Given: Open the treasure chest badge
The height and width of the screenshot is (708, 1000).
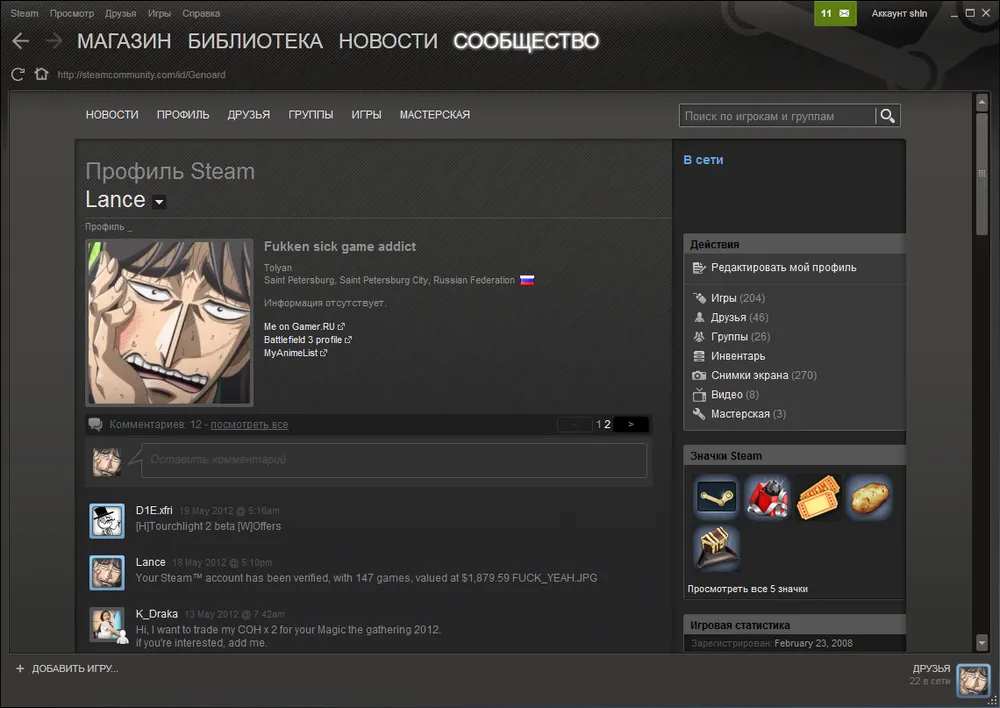Looking at the screenshot, I should (x=716, y=548).
